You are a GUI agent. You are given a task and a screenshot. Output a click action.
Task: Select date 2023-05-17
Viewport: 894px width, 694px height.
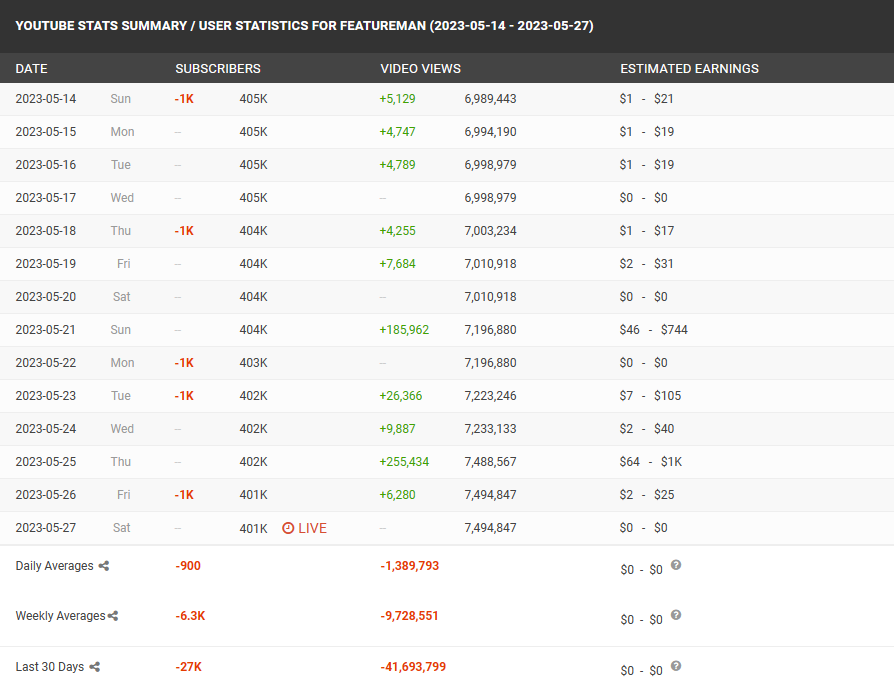pyautogui.click(x=46, y=198)
